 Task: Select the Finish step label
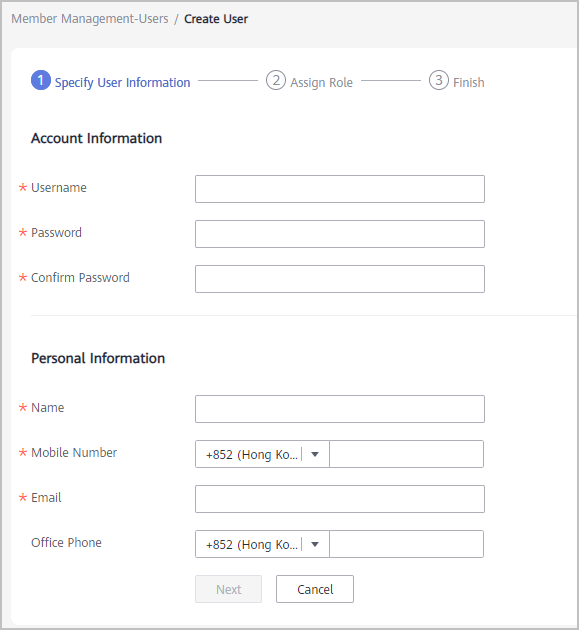(469, 82)
